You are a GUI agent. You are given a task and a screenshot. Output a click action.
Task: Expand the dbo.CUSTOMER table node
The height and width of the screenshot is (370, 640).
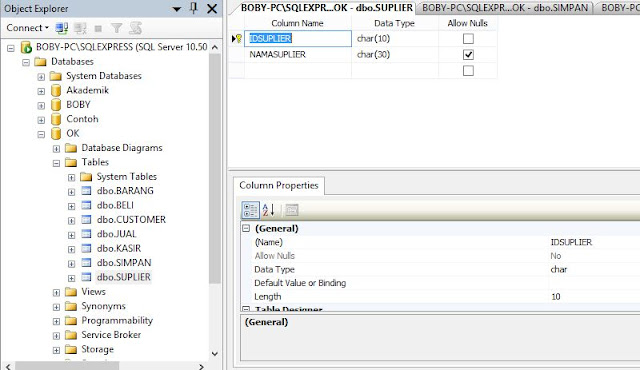(71, 221)
